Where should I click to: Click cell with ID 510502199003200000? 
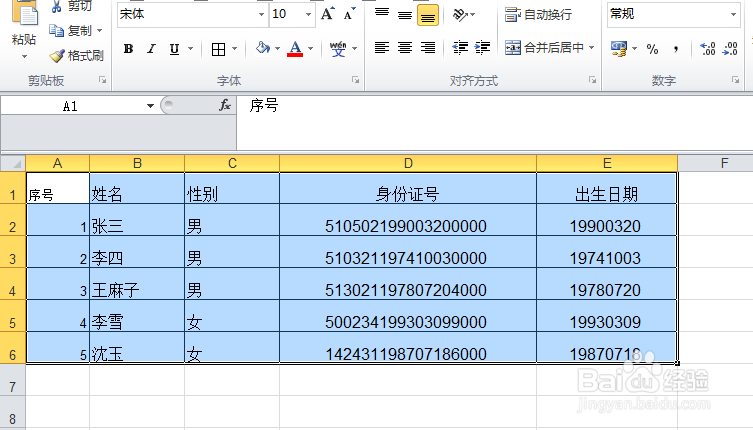tap(408, 220)
